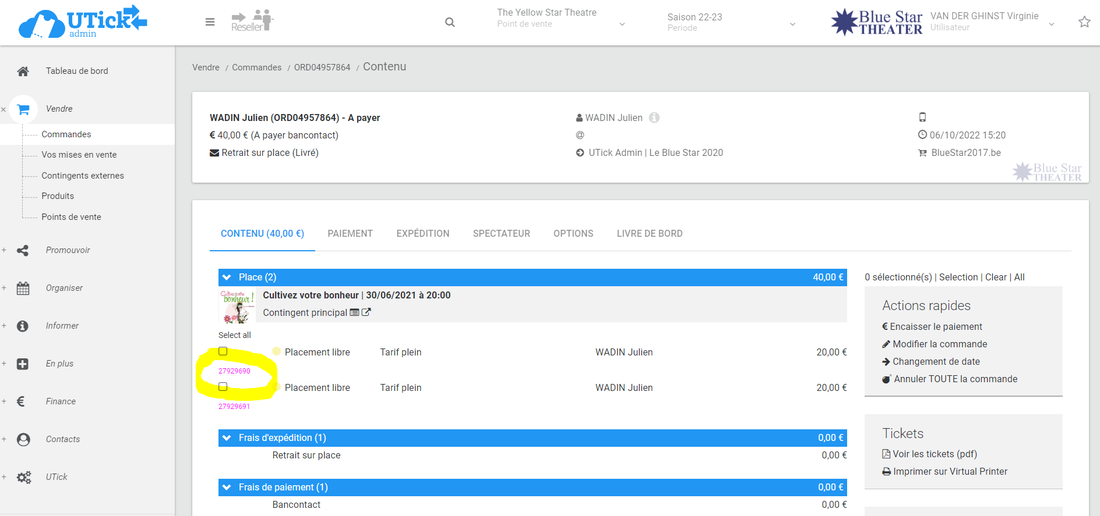Collapse the Place (2) section
The width and height of the screenshot is (1100, 516).
(227, 277)
